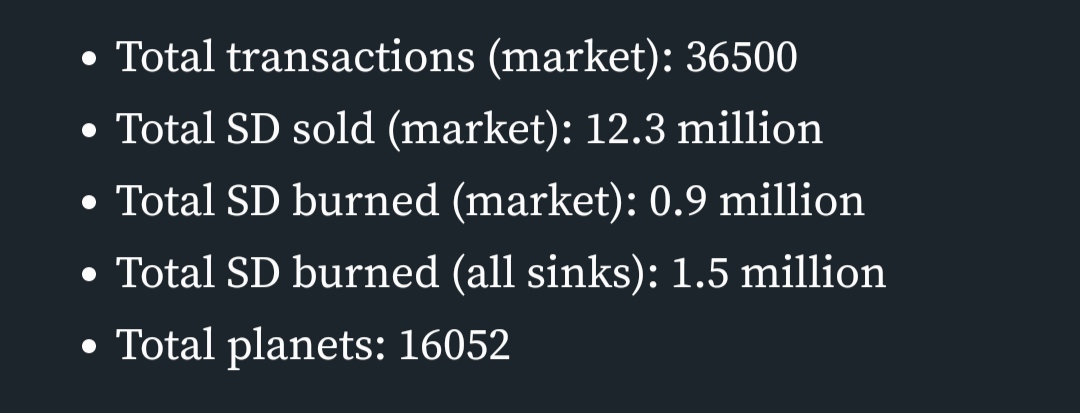Click the "0.9 million" value

tap(757, 201)
